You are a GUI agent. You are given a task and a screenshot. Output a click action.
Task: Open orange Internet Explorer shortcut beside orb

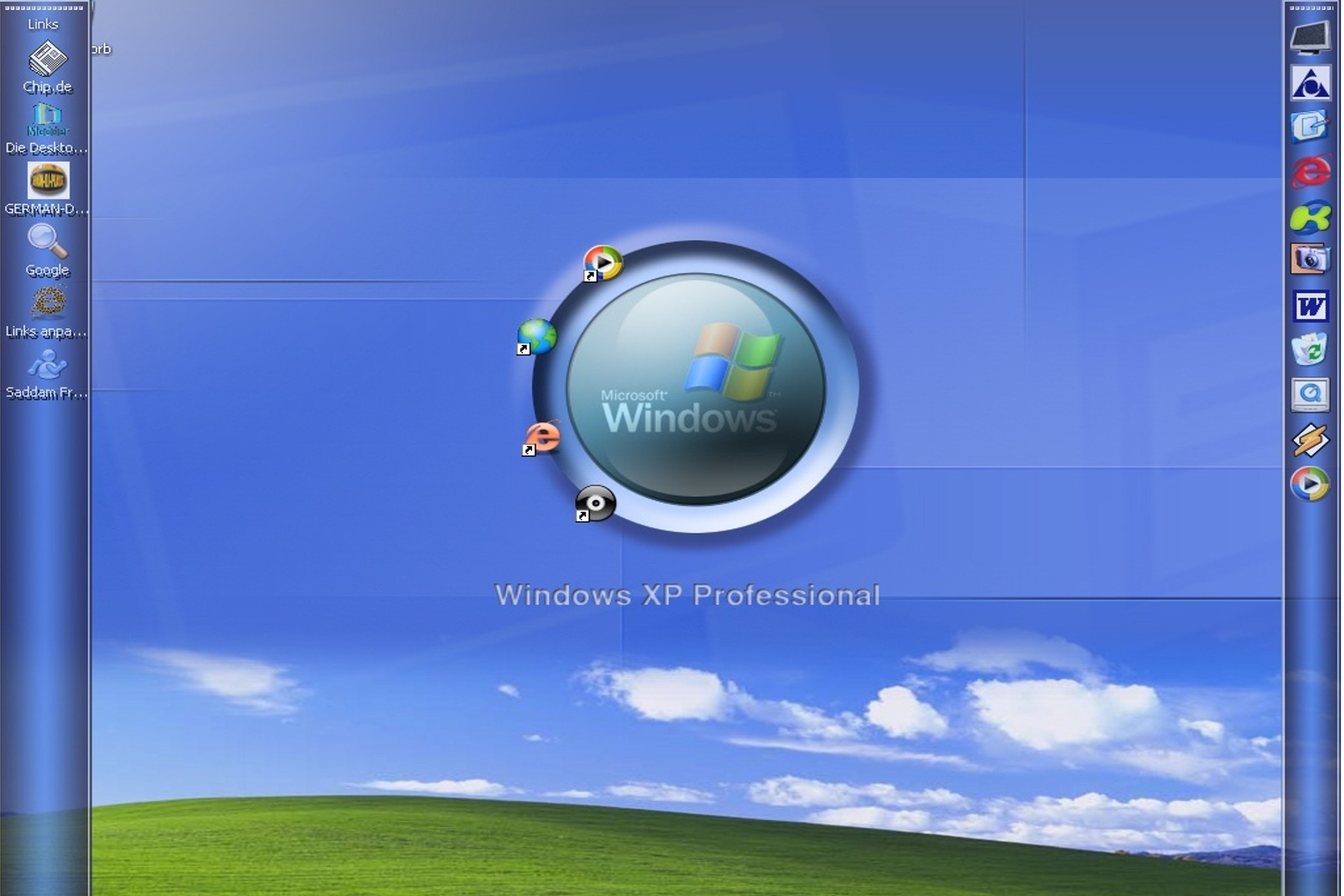(541, 438)
